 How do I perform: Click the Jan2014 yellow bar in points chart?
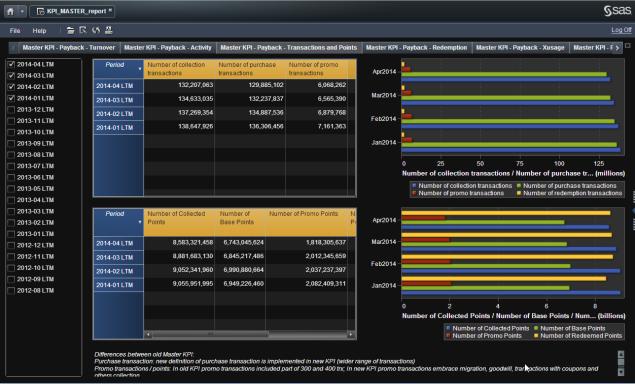point(504,279)
